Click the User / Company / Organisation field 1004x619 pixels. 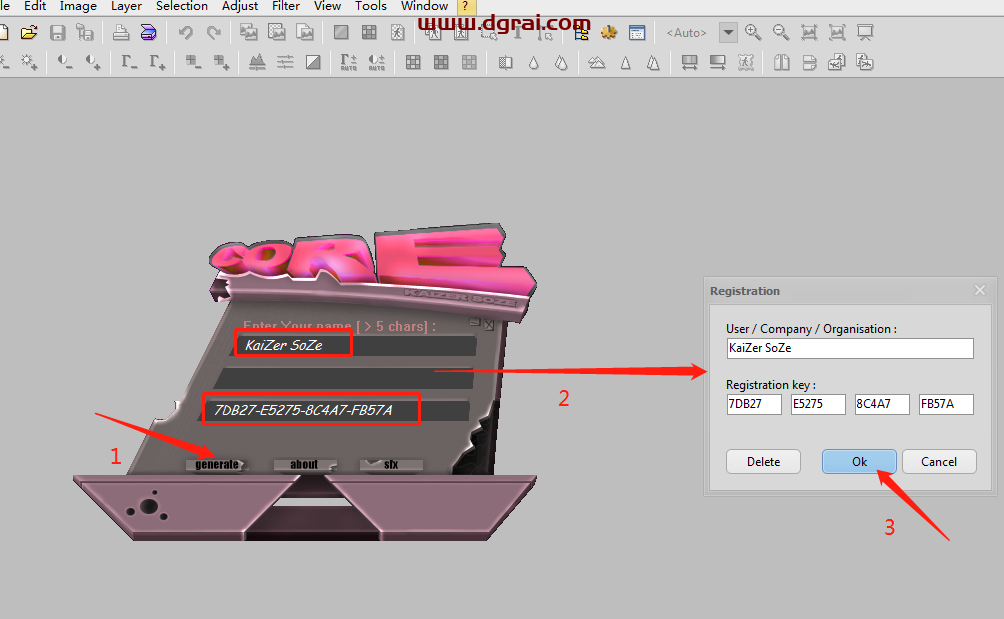850,348
